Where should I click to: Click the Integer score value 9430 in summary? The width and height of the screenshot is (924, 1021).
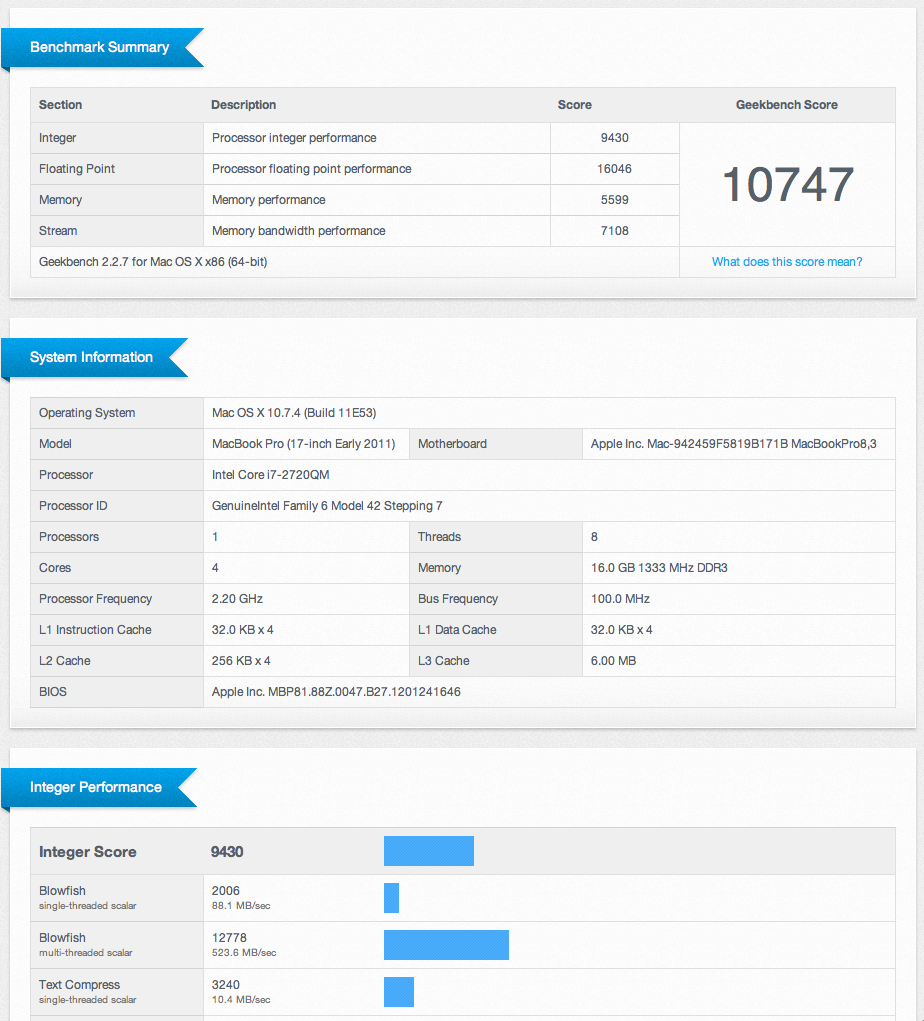pyautogui.click(x=615, y=138)
